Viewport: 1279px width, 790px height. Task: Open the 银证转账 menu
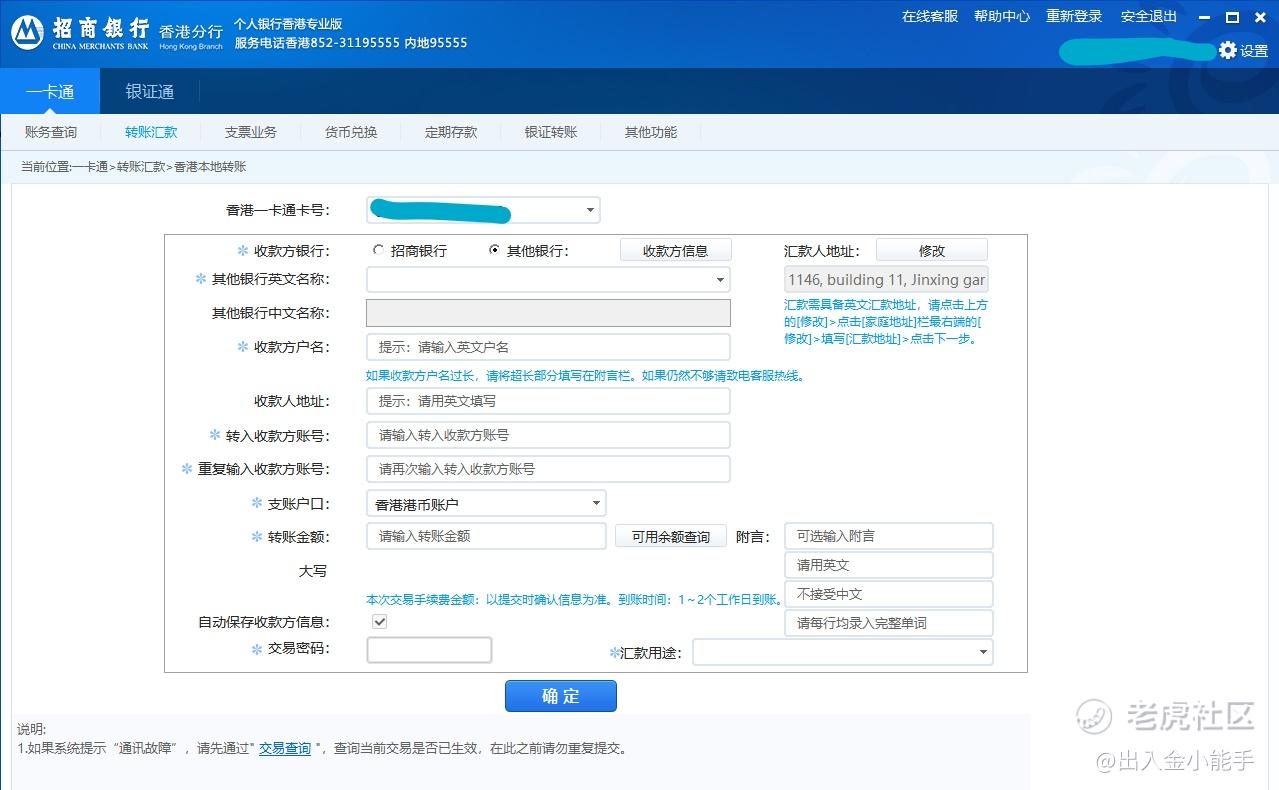coord(551,132)
